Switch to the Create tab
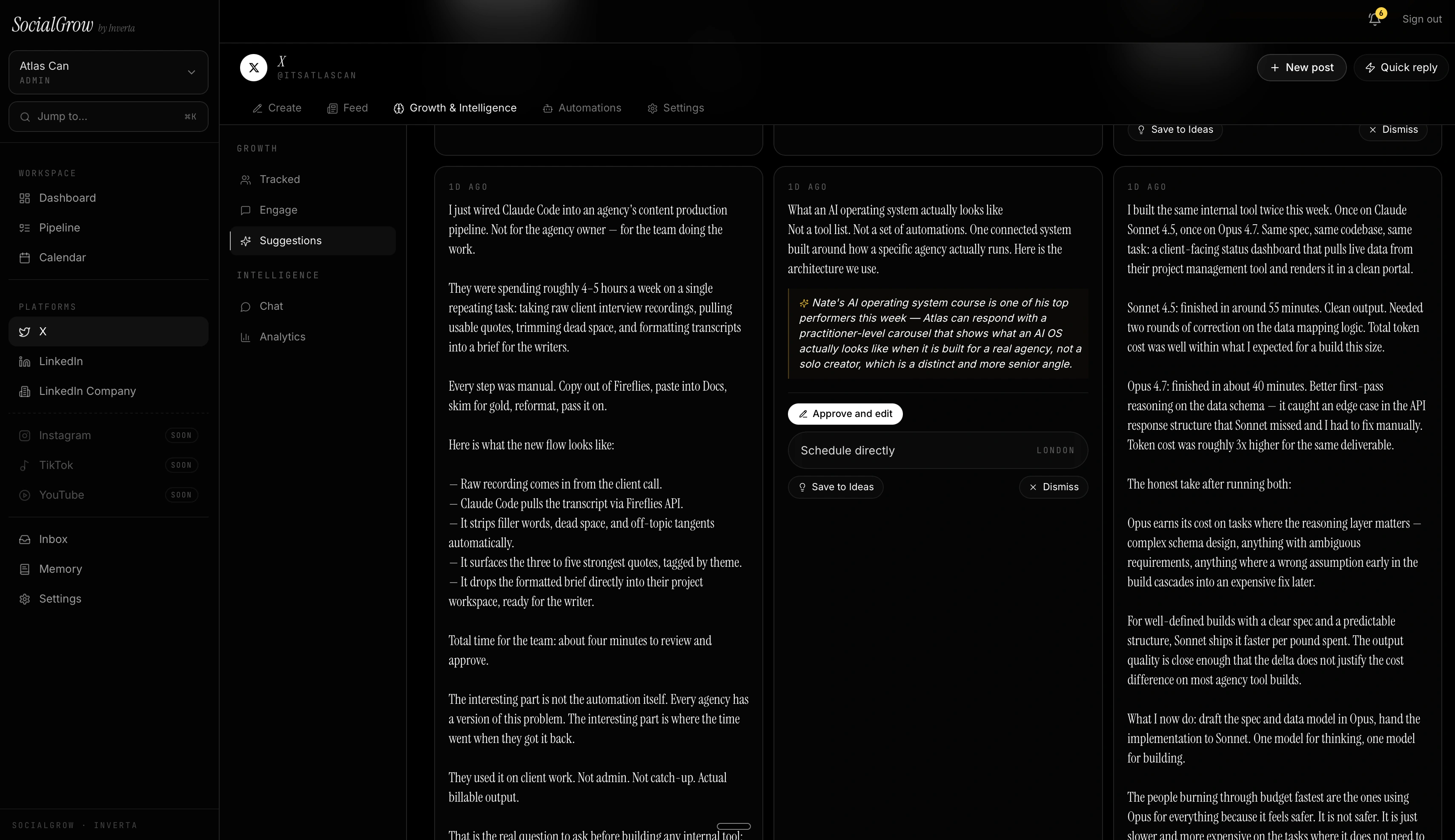 [277, 108]
